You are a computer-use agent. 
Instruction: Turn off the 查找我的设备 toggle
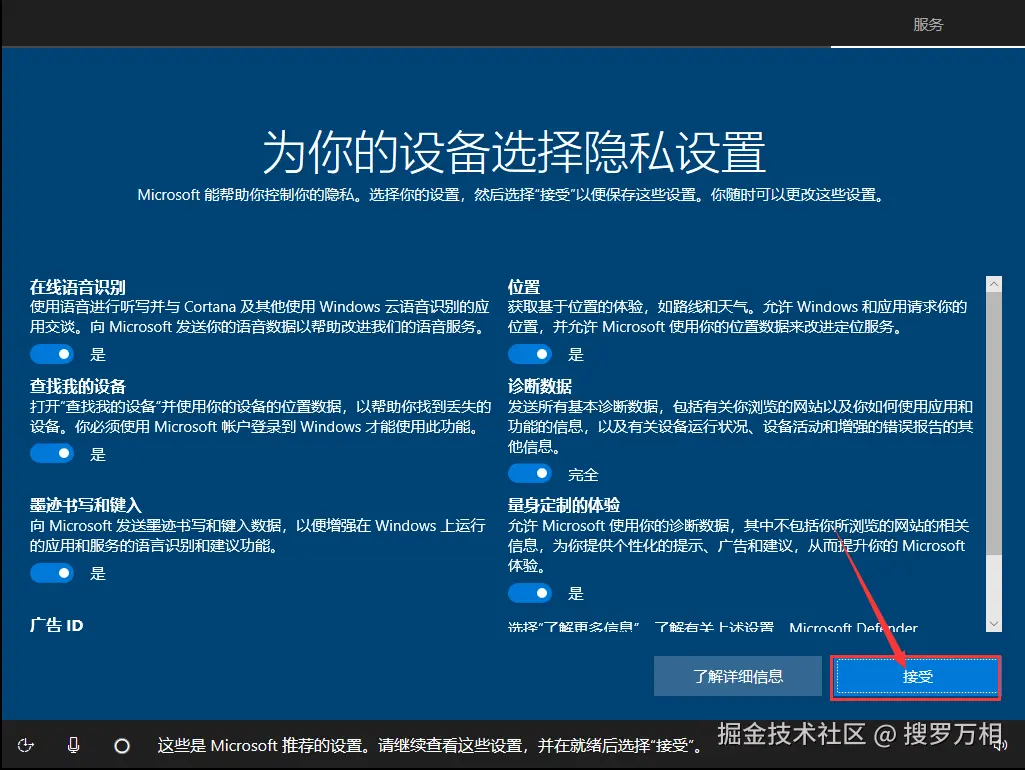(x=52, y=453)
